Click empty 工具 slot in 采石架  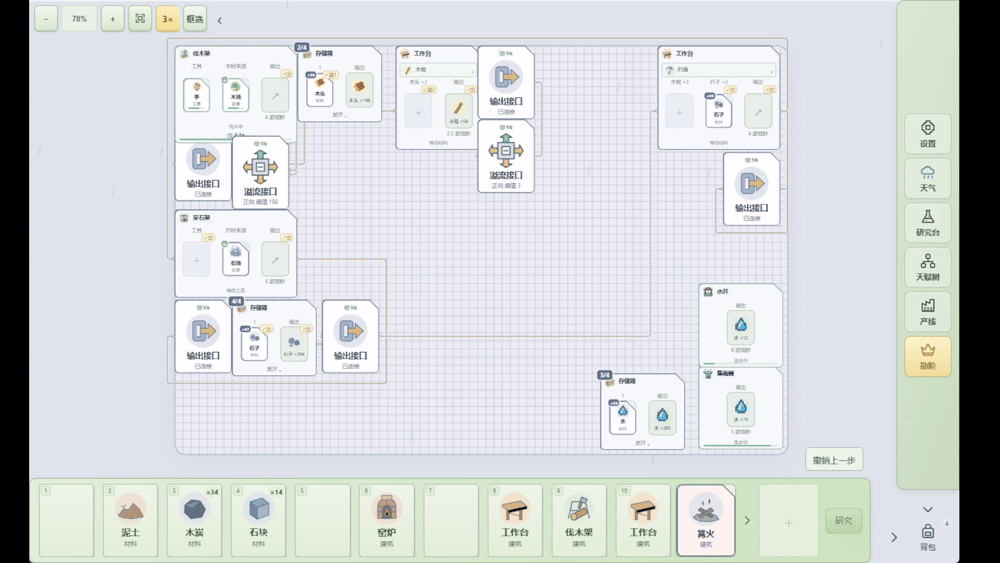point(196,260)
